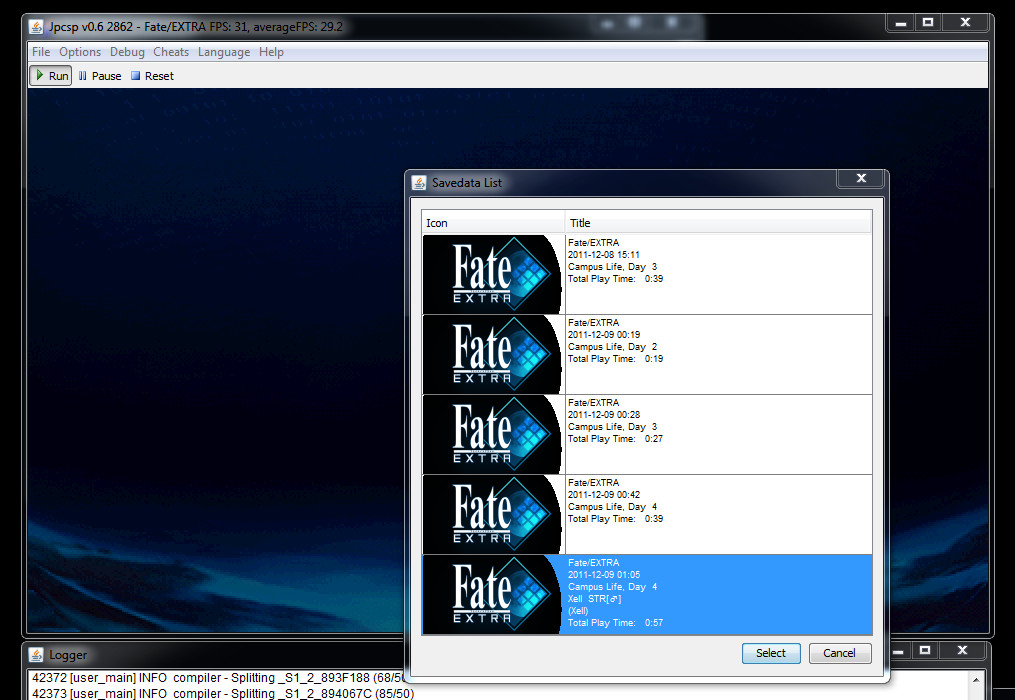Viewport: 1015px width, 700px height.
Task: Click the "2011-12-09 00:42" save date
Action: click(603, 495)
